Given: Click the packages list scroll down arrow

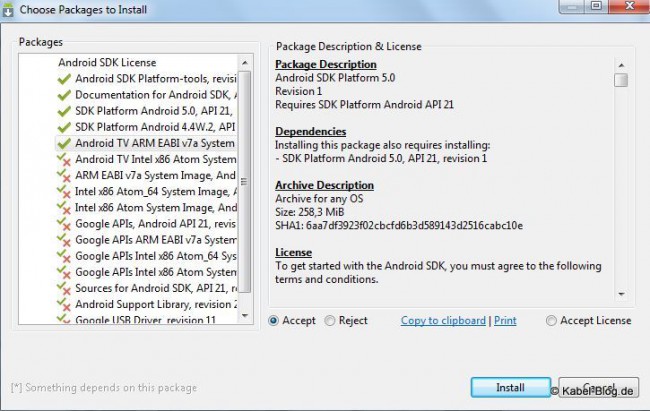Looking at the screenshot, I should click(245, 316).
